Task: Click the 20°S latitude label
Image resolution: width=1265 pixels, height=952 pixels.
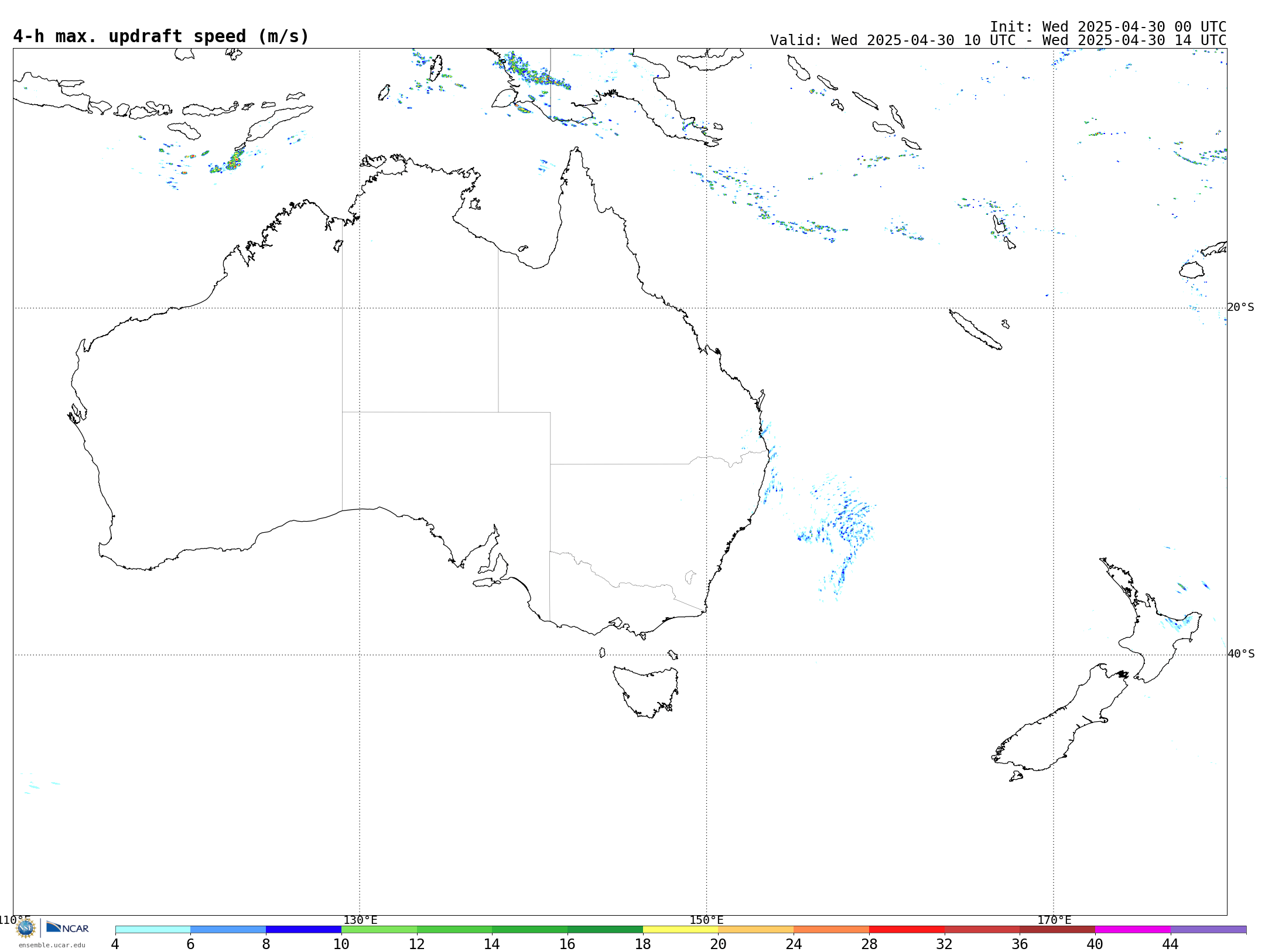Action: point(1240,307)
